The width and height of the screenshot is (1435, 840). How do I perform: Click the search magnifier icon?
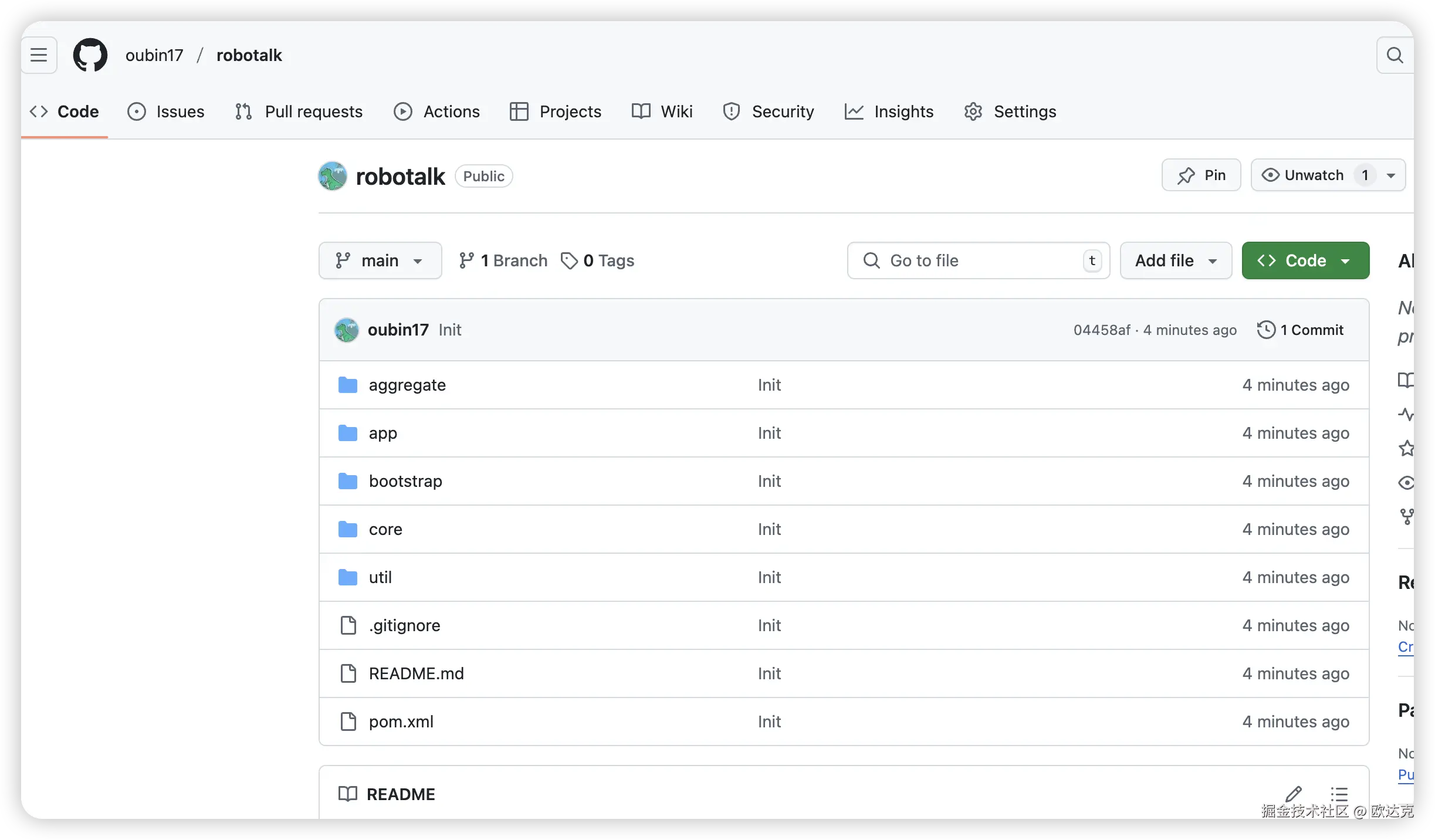click(x=1394, y=55)
